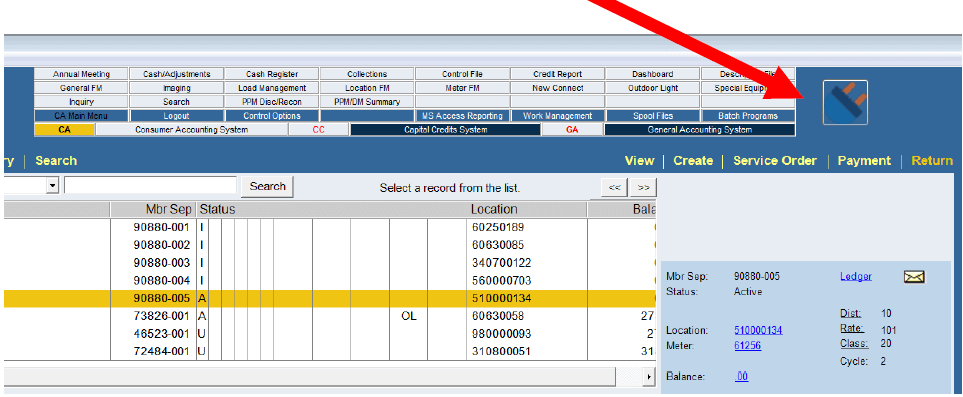Viewport: 963px width, 397px height.
Task: Select Capital Credits System
Action: [x=445, y=130]
